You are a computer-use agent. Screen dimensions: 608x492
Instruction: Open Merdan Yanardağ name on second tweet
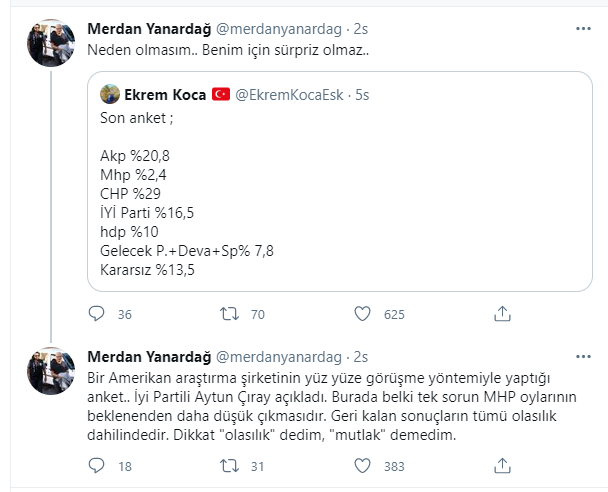point(149,357)
